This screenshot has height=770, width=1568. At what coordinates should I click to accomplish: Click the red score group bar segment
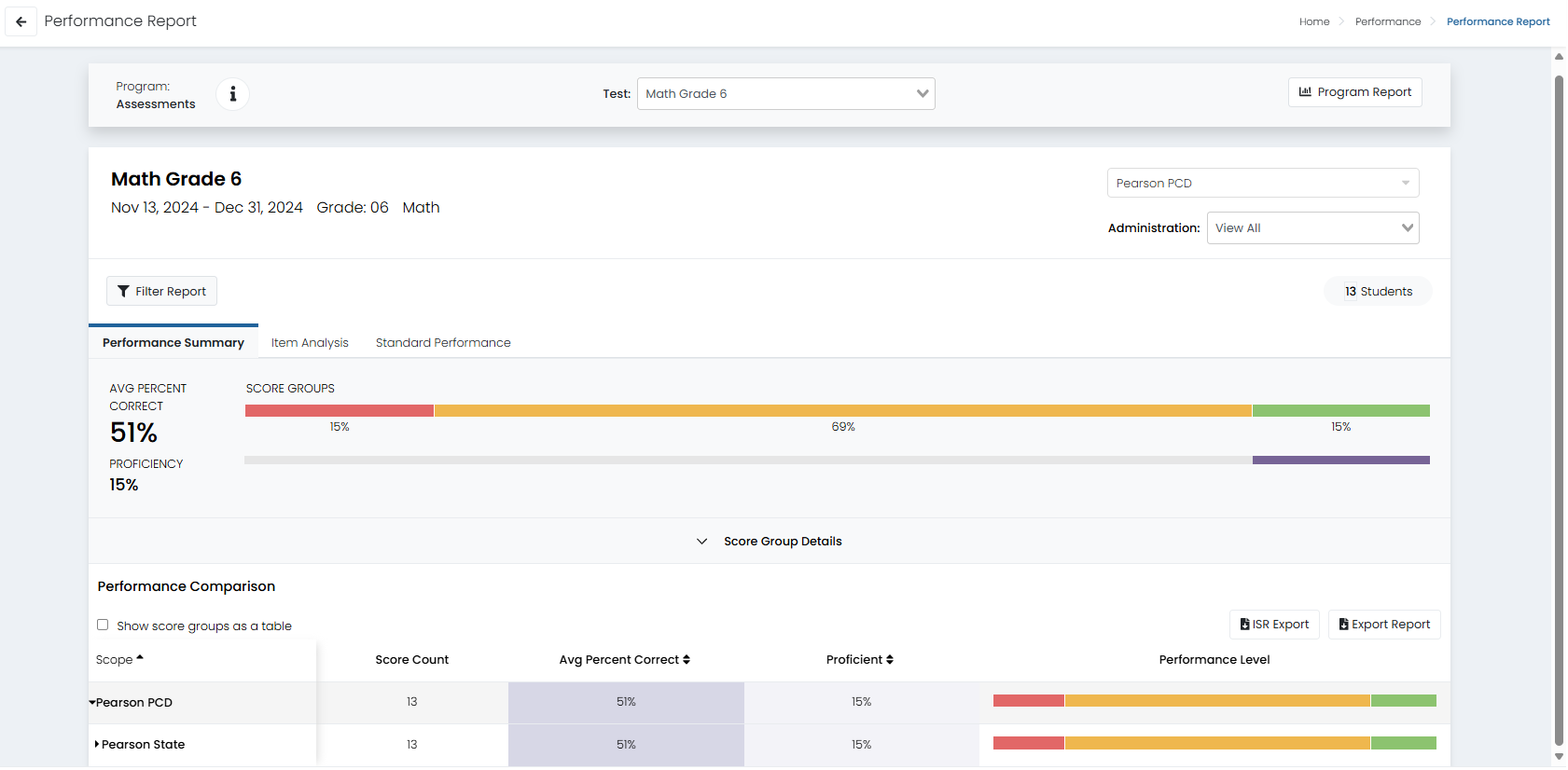[x=340, y=410]
